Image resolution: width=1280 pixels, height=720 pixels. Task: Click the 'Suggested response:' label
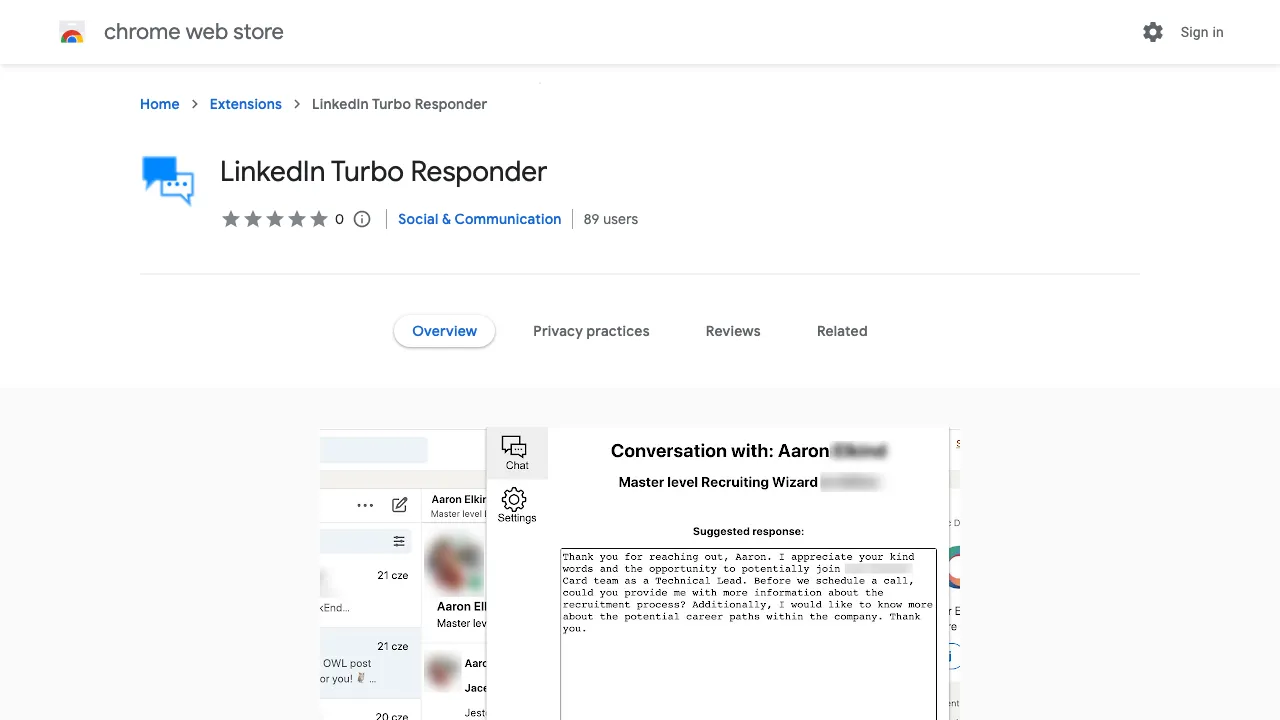748,532
